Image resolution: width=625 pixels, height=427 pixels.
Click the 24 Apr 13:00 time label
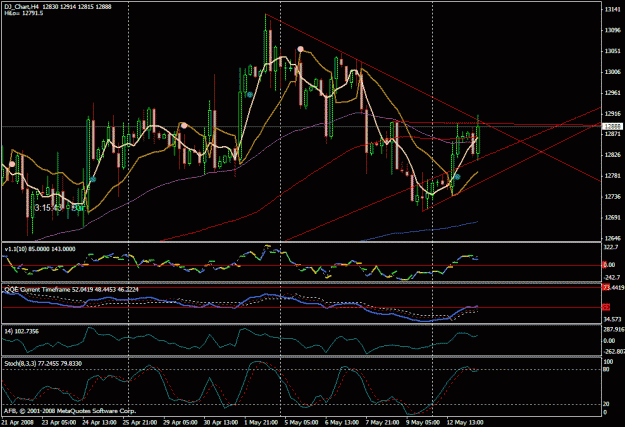(x=99, y=422)
